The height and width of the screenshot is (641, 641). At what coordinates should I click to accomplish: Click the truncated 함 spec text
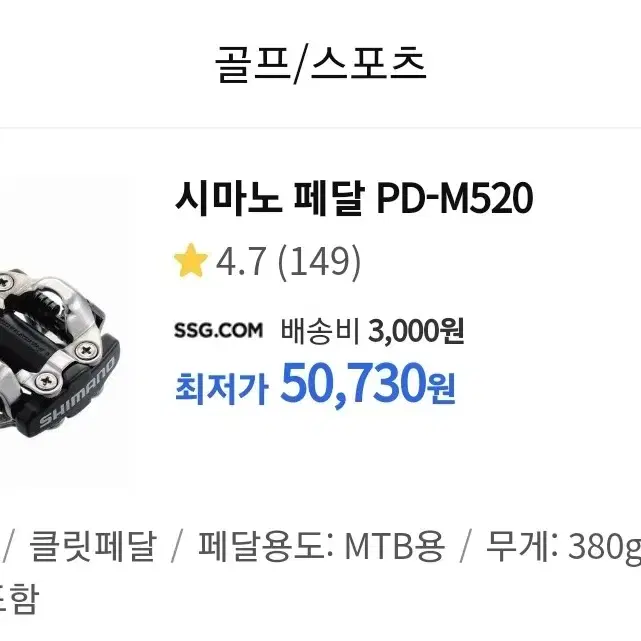[24, 598]
